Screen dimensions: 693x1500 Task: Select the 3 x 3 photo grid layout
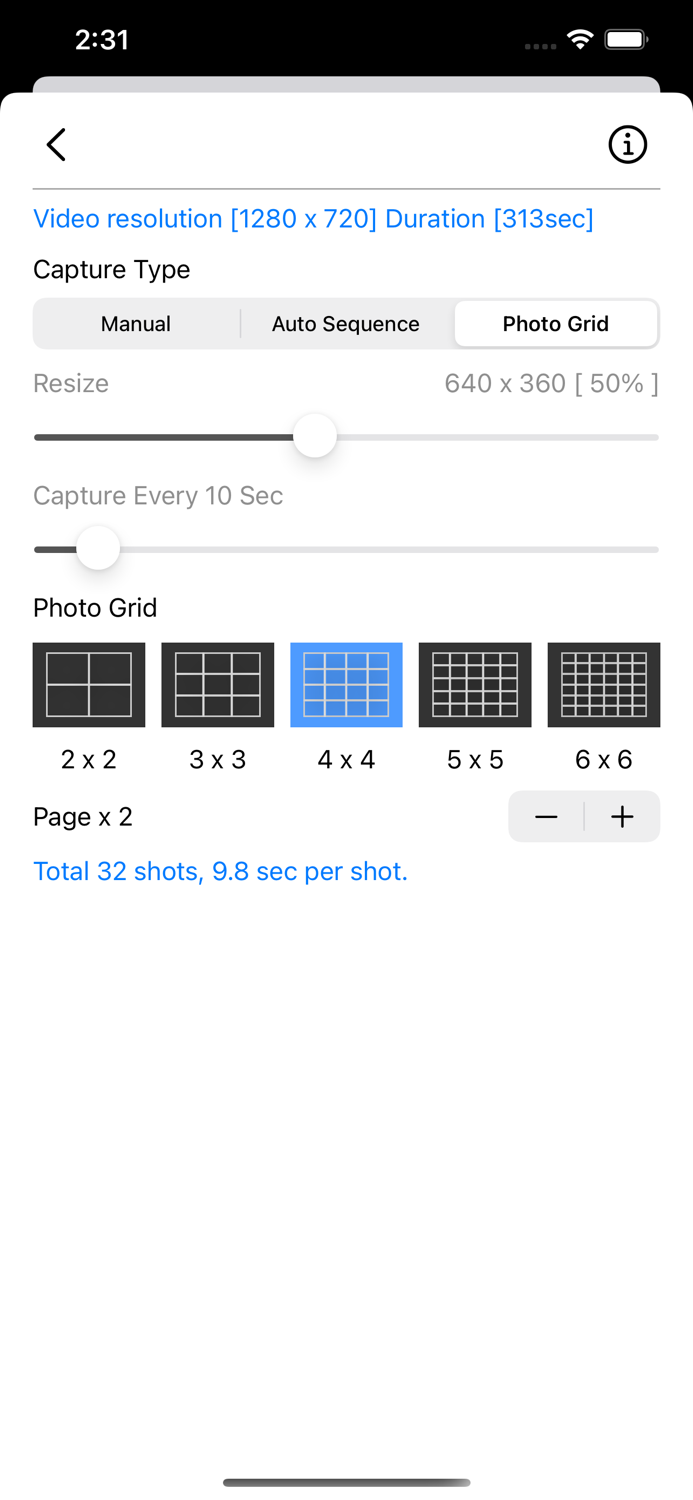[217, 684]
